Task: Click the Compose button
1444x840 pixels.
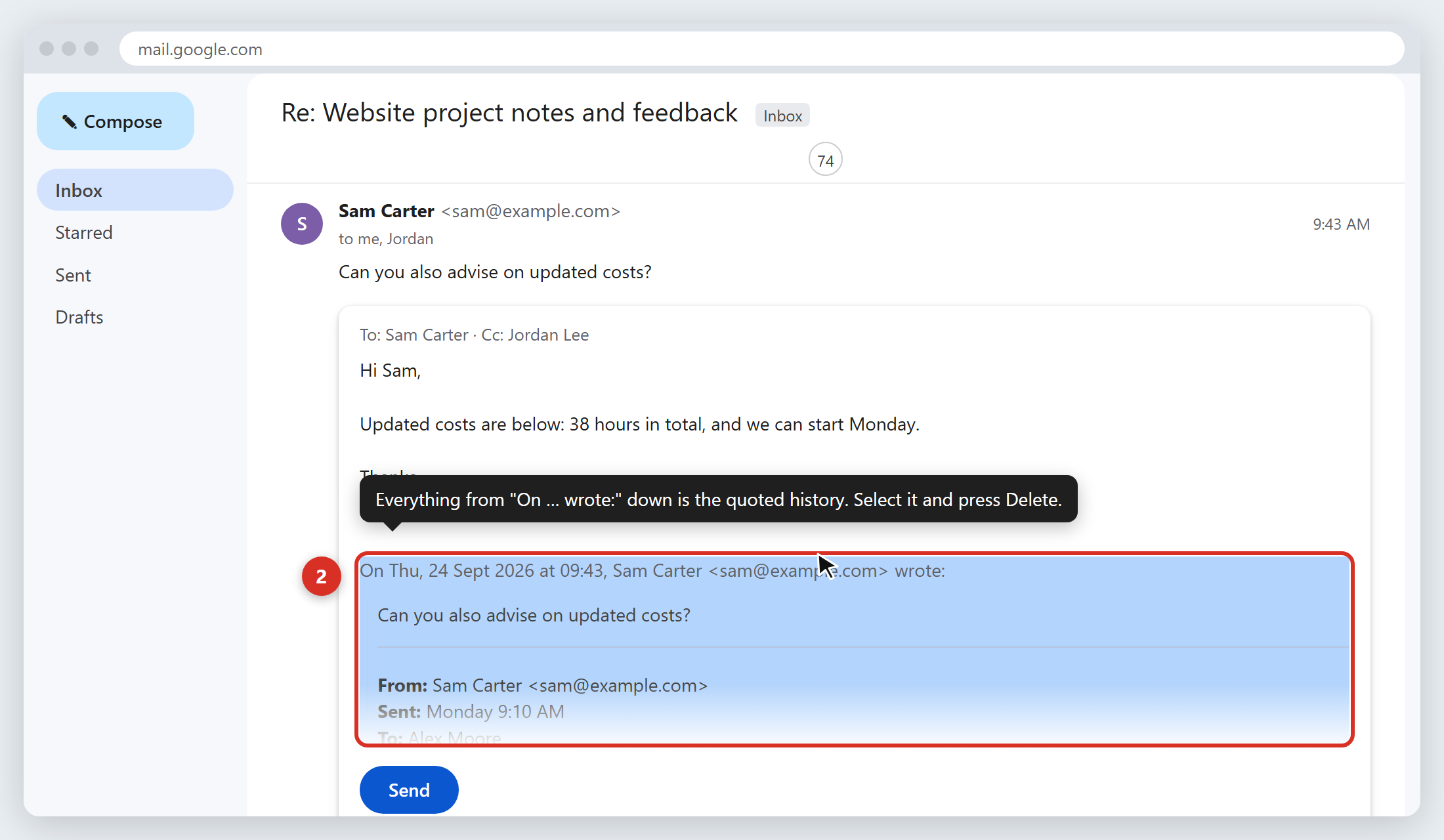Action: (116, 121)
